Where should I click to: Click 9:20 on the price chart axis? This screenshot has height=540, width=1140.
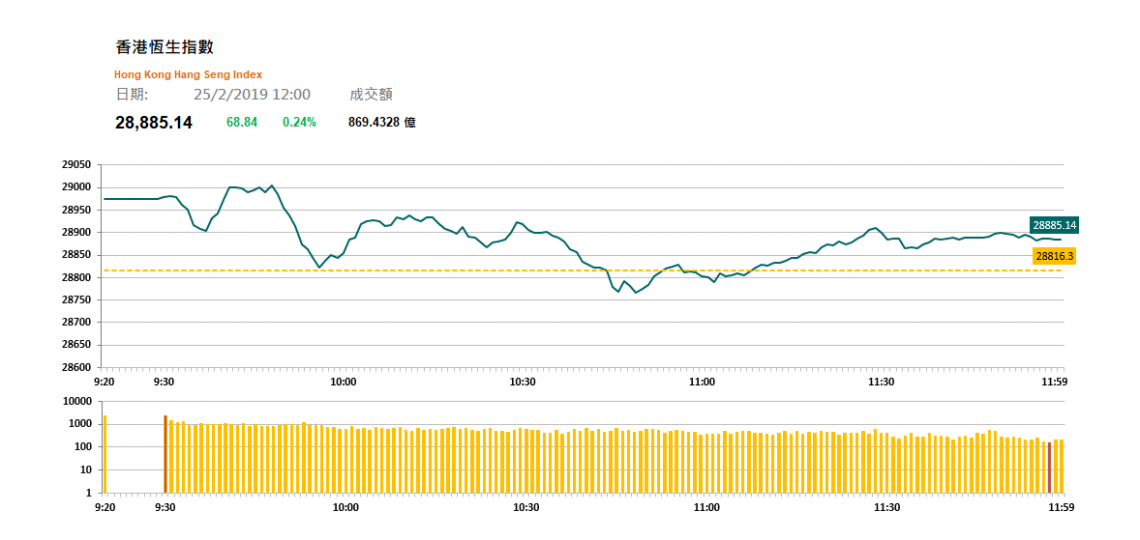tap(104, 381)
